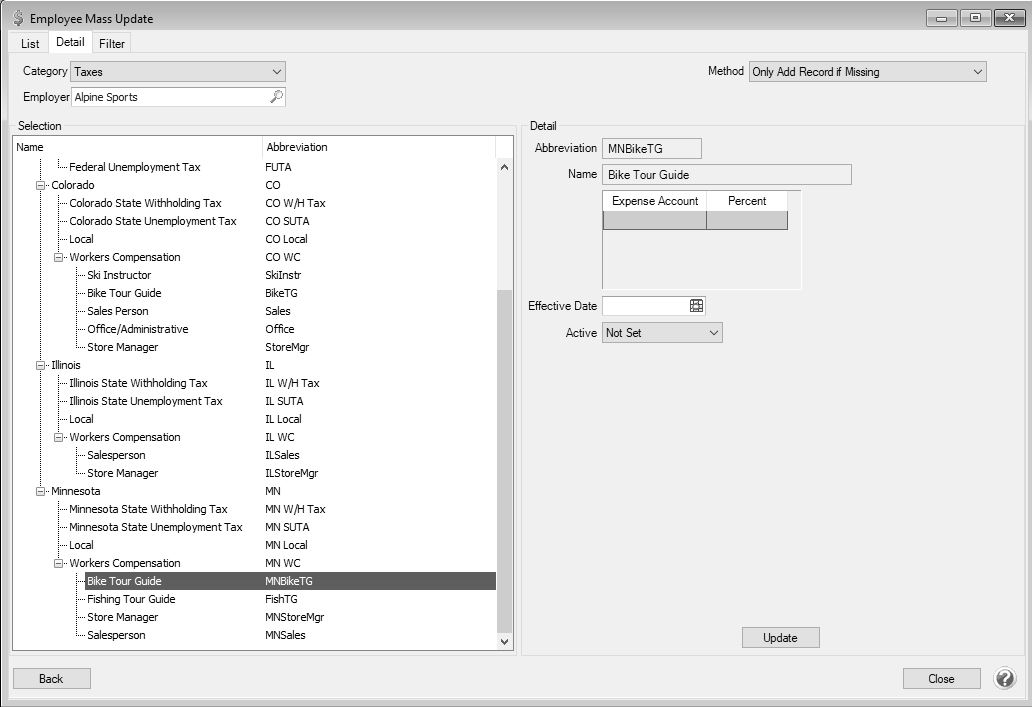Click the MN W/H Tax abbreviation

click(x=295, y=509)
